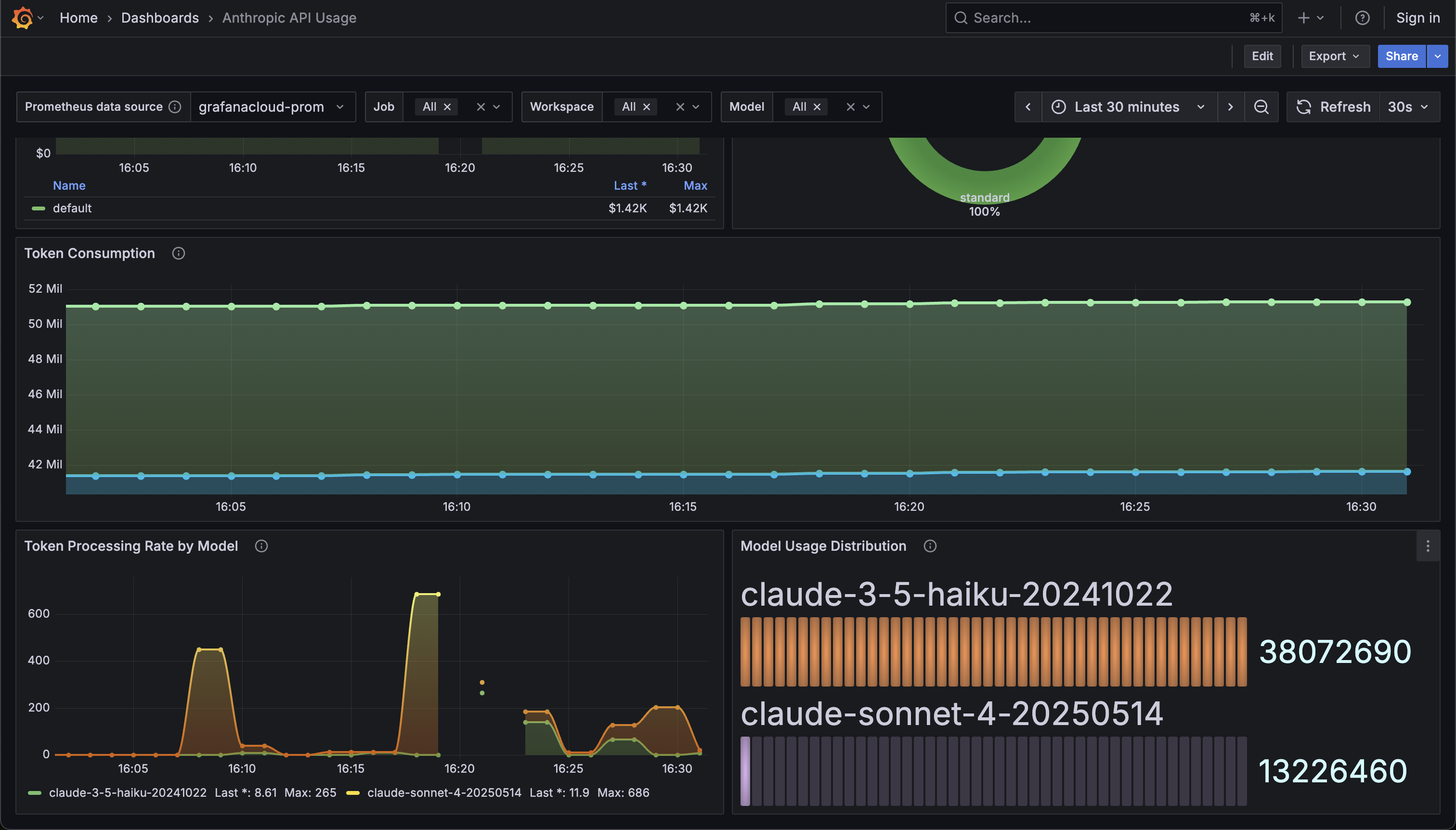Screen dimensions: 1456x830
Task: Click the Model Usage Distribution info icon
Action: tap(930, 545)
